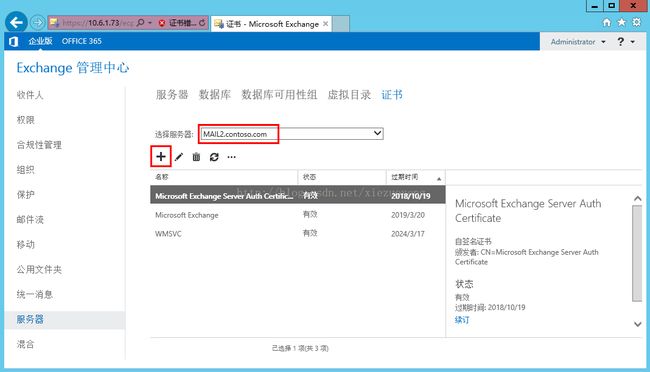Image resolution: width=650 pixels, height=372 pixels.
Task: Open the Administrator account dropdown
Action: pyautogui.click(x=578, y=41)
